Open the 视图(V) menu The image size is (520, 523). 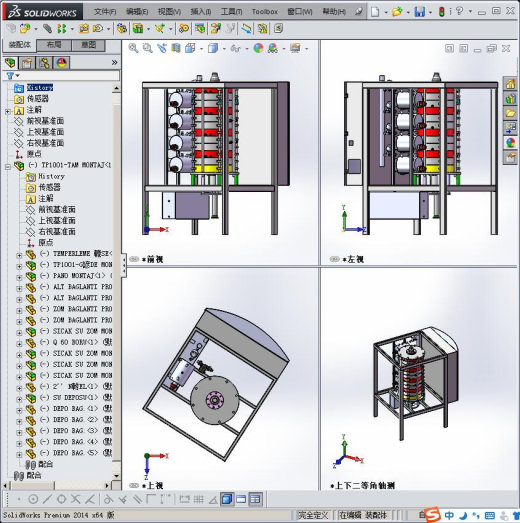[169, 12]
